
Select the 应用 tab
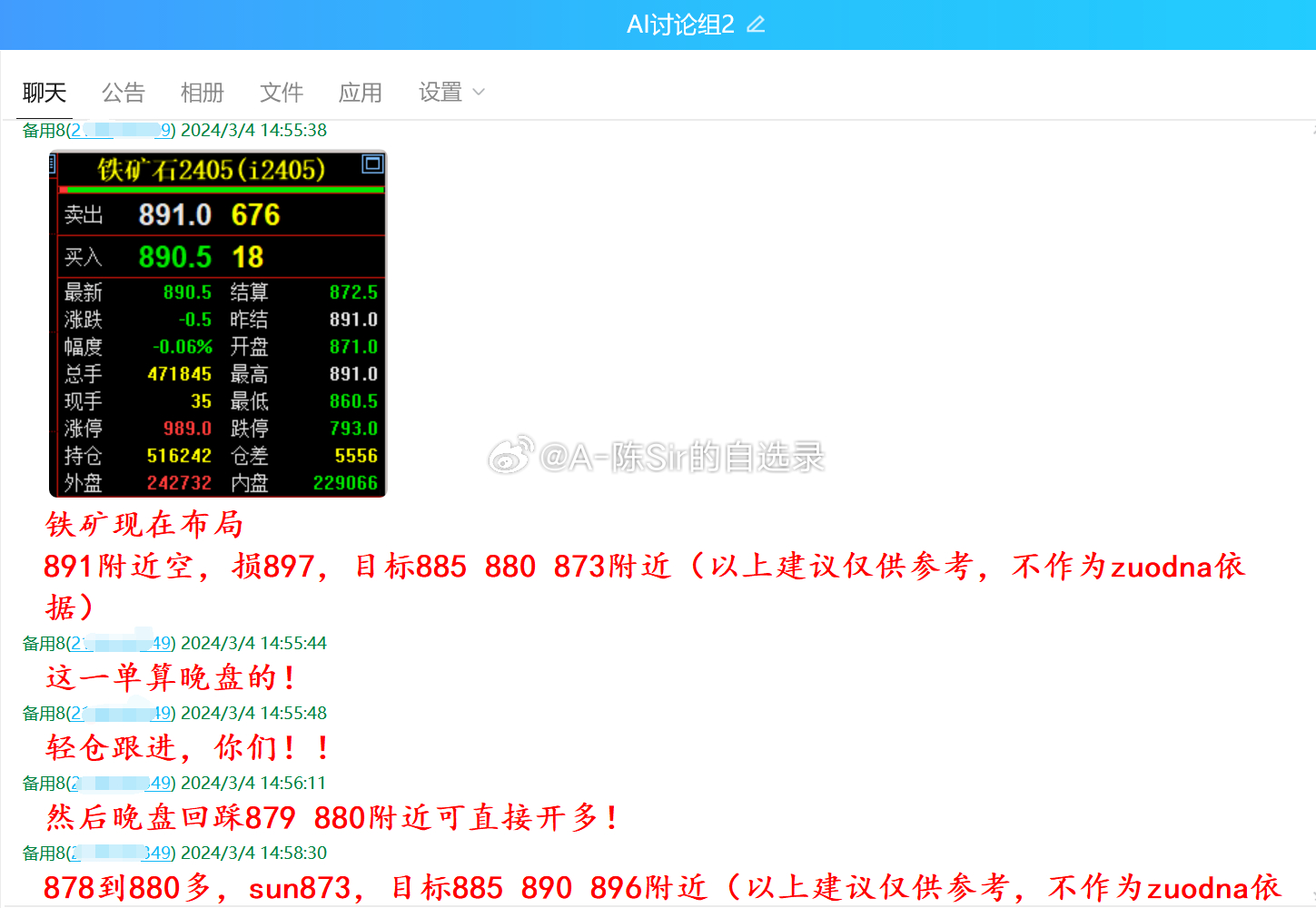tap(361, 93)
